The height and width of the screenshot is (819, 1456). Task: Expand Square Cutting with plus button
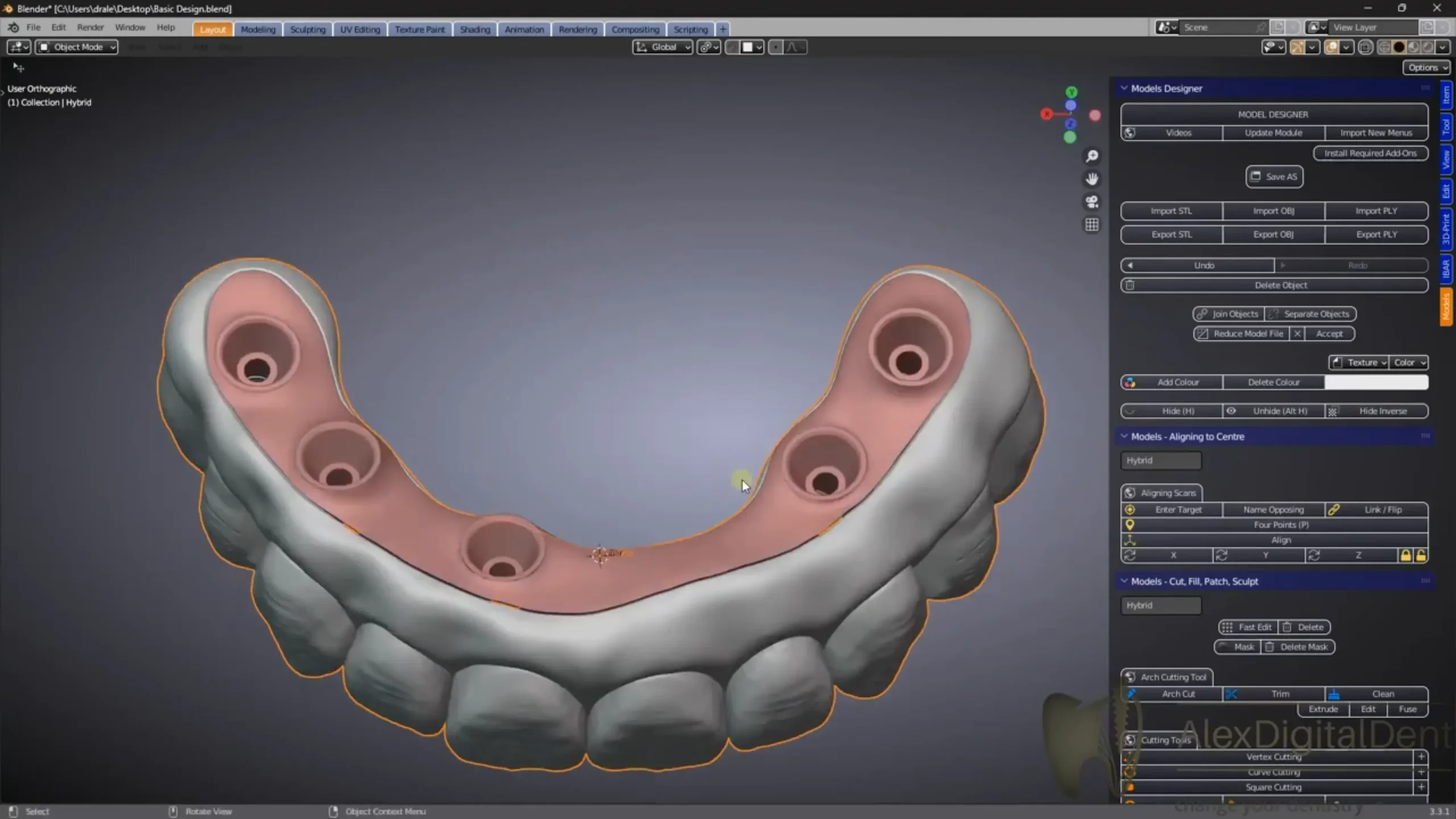[x=1421, y=787]
